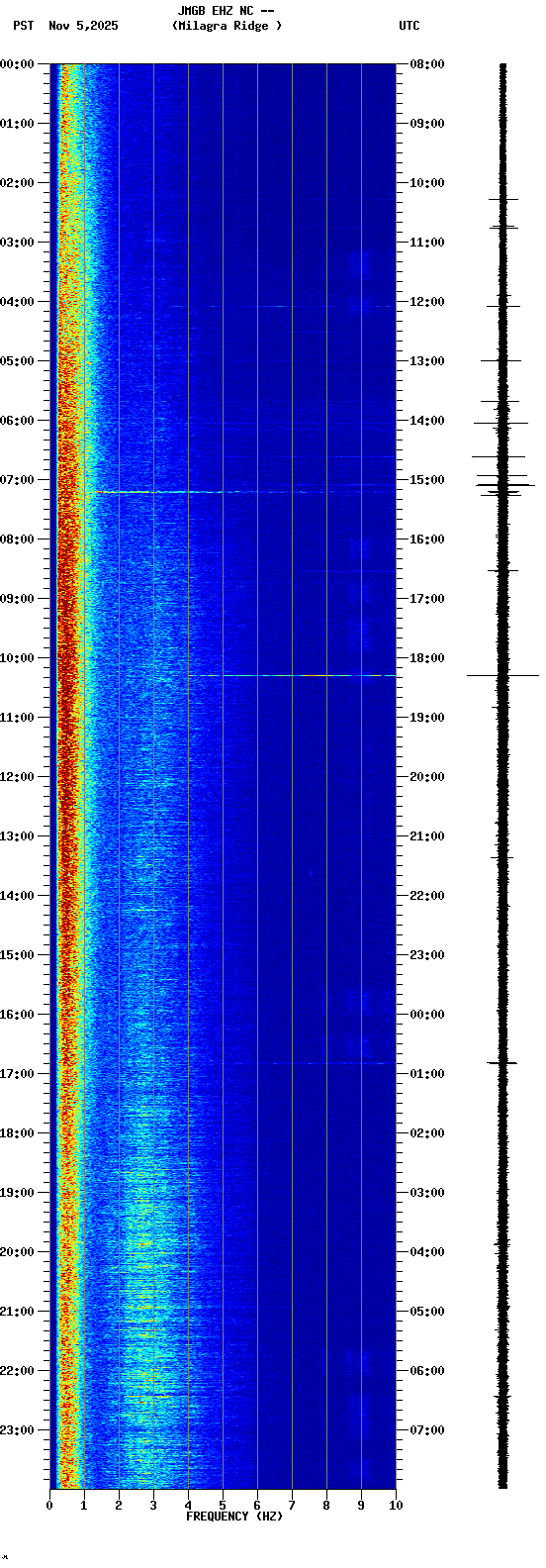The image size is (546, 1568).
Task: Click the seismogram spike near 01:00 UTC
Action: point(502,1062)
